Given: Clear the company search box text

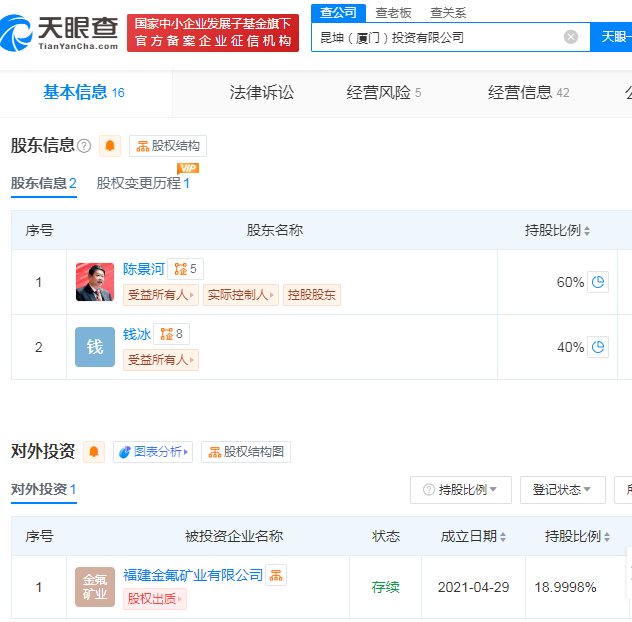Looking at the screenshot, I should pos(571,37).
